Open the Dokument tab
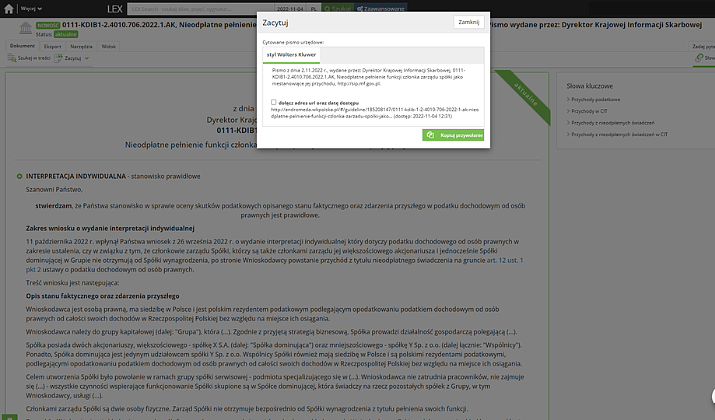Image resolution: width=715 pixels, height=420 pixels. (22, 46)
